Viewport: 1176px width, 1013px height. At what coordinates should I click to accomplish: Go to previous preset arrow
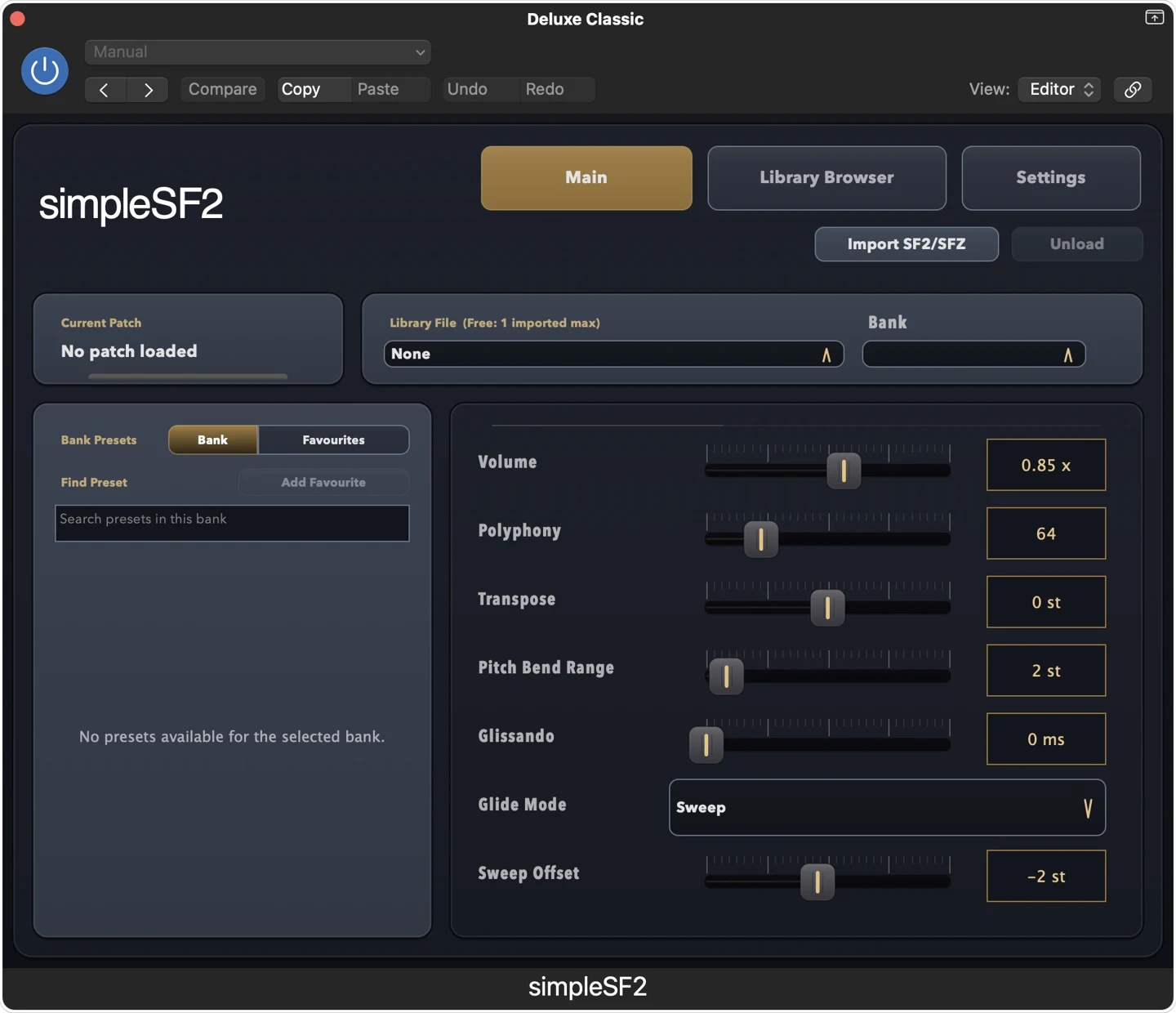coord(105,89)
